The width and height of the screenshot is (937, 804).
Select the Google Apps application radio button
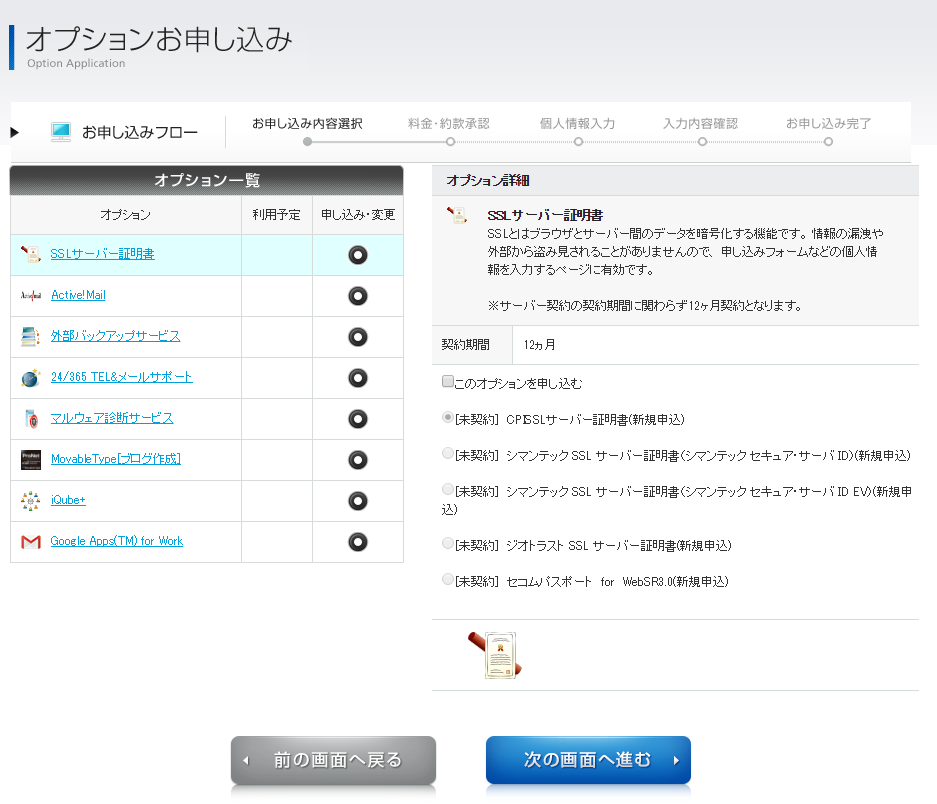[x=357, y=542]
